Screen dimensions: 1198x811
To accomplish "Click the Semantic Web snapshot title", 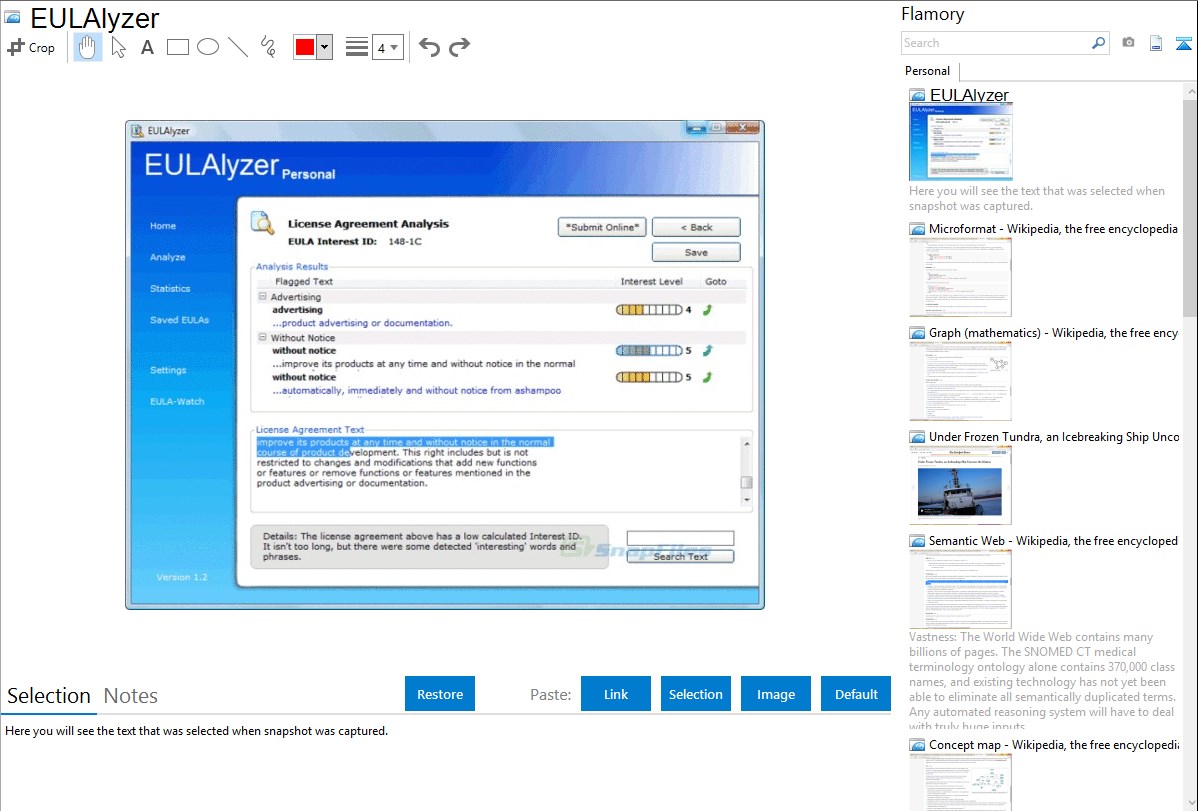I will (1054, 541).
